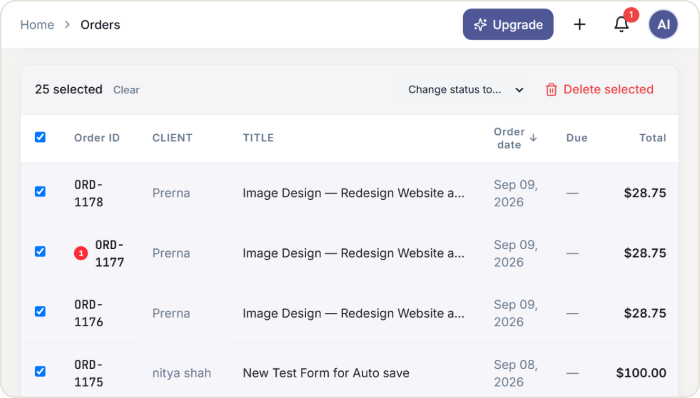
Task: Click the 25 selected label
Action: [x=69, y=89]
